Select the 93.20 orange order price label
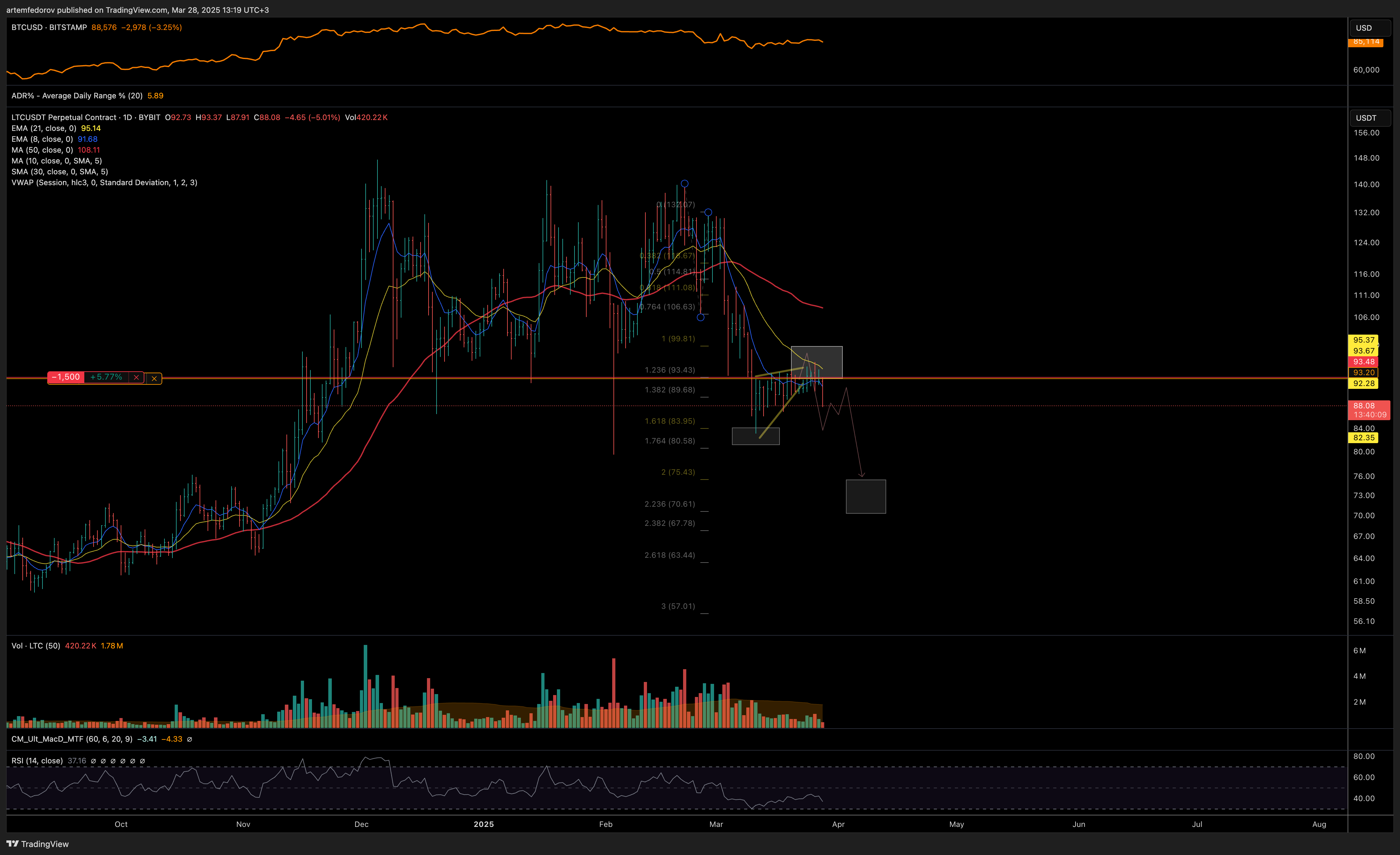 click(1364, 372)
